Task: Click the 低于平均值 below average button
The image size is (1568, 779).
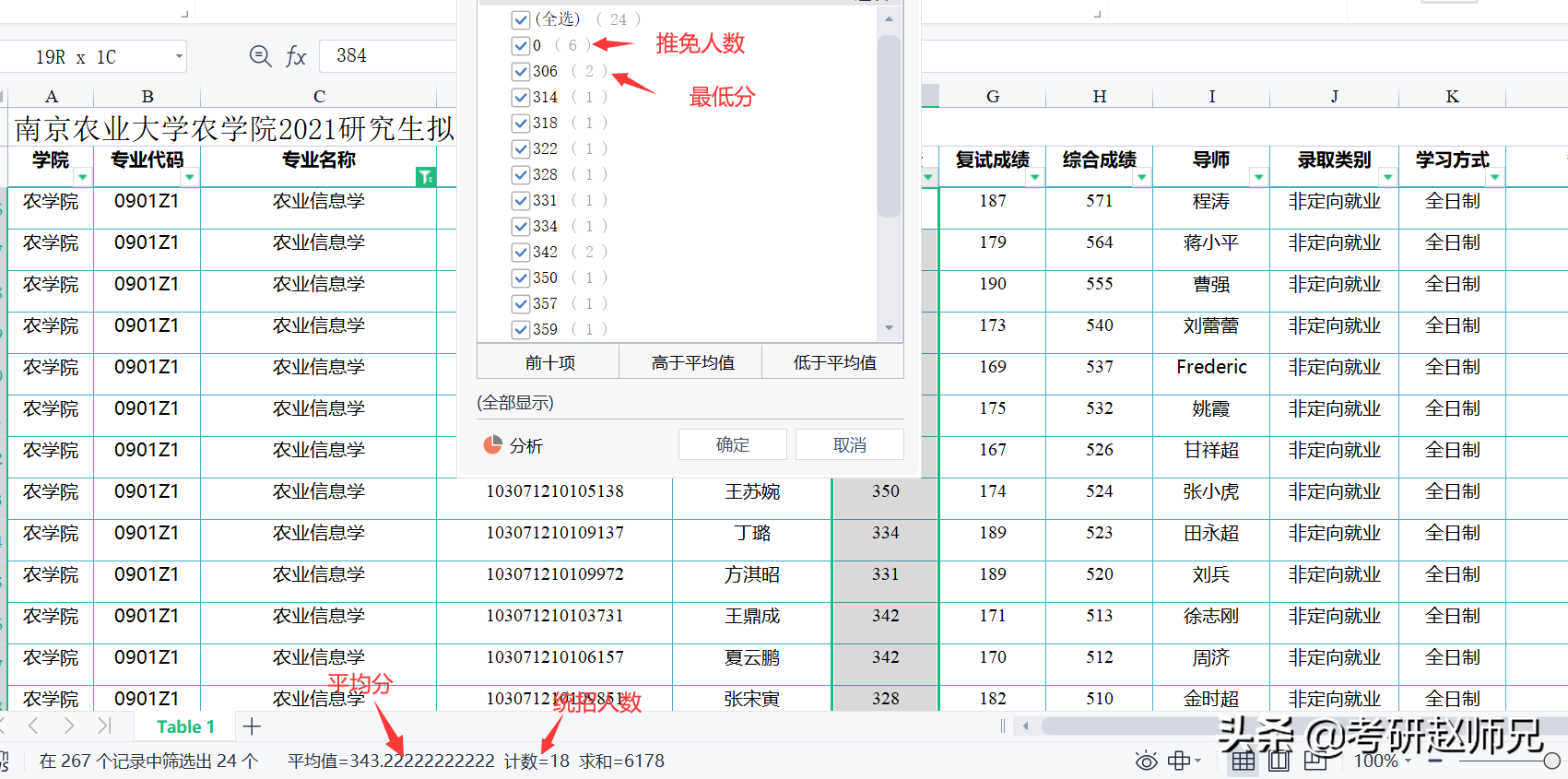Action: coord(834,362)
